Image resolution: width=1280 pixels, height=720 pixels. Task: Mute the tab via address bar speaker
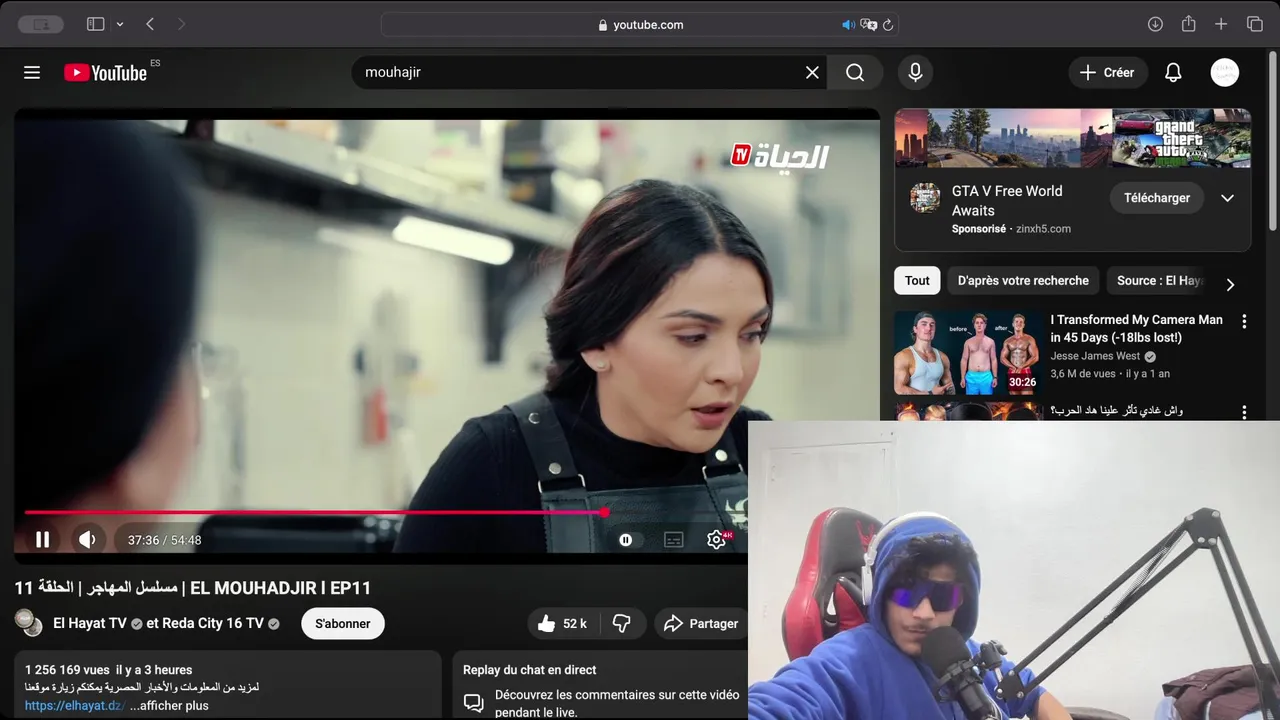tap(848, 25)
